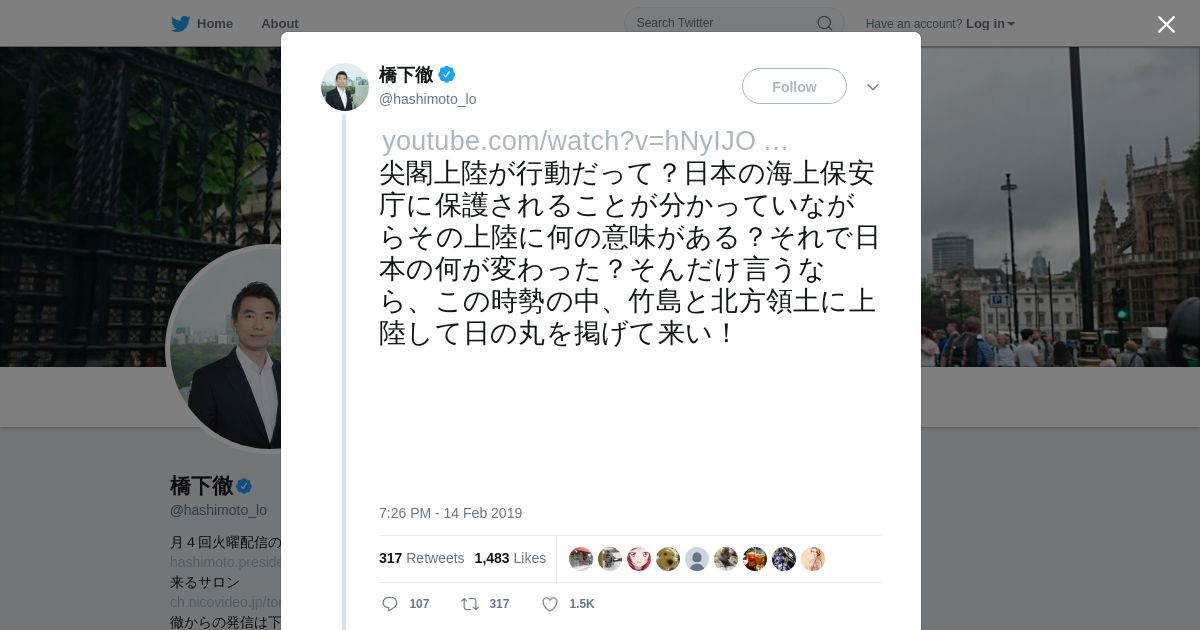Close the tweet overlay with X
Screen dimensions: 1200x630
click(x=1166, y=24)
